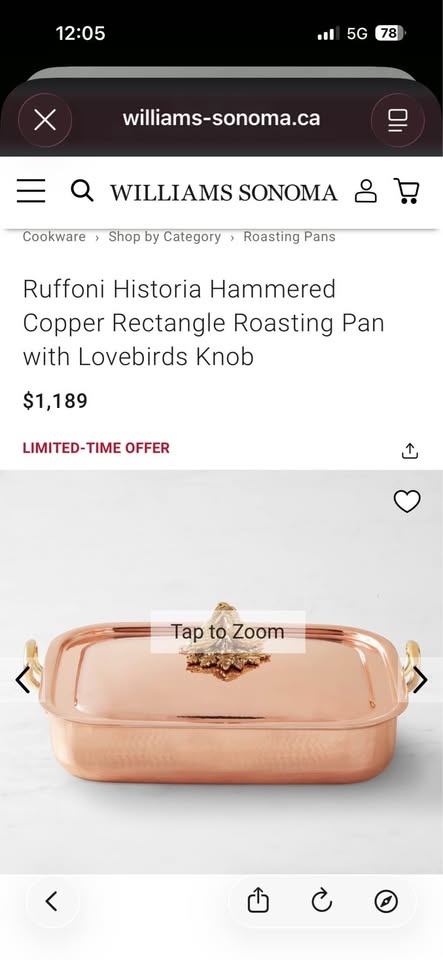Show previous product image with left arrow
443x960 pixels.
click(x=22, y=680)
